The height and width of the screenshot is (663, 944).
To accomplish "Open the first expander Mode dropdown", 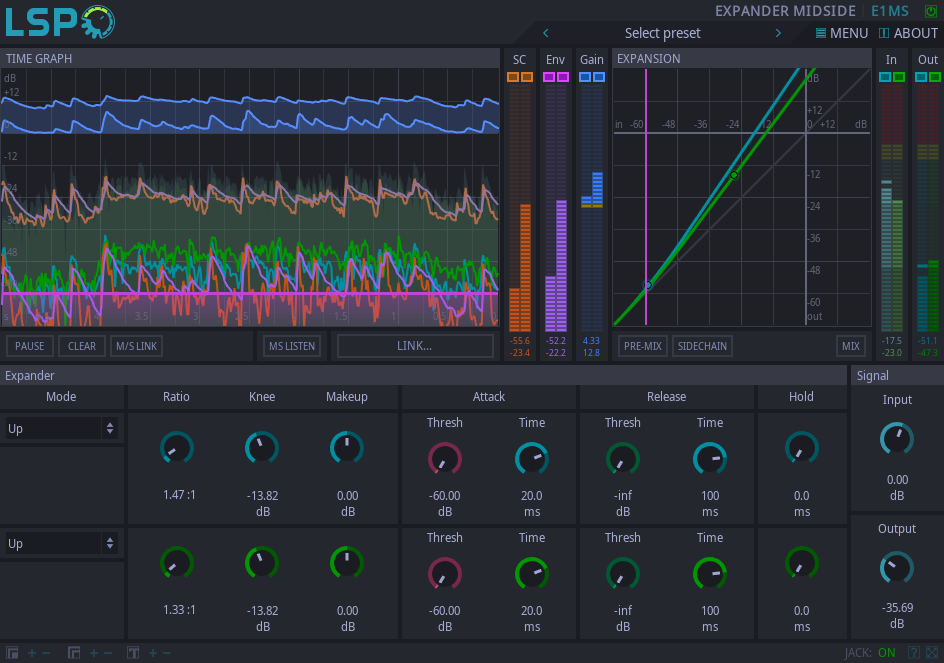I will 62,428.
